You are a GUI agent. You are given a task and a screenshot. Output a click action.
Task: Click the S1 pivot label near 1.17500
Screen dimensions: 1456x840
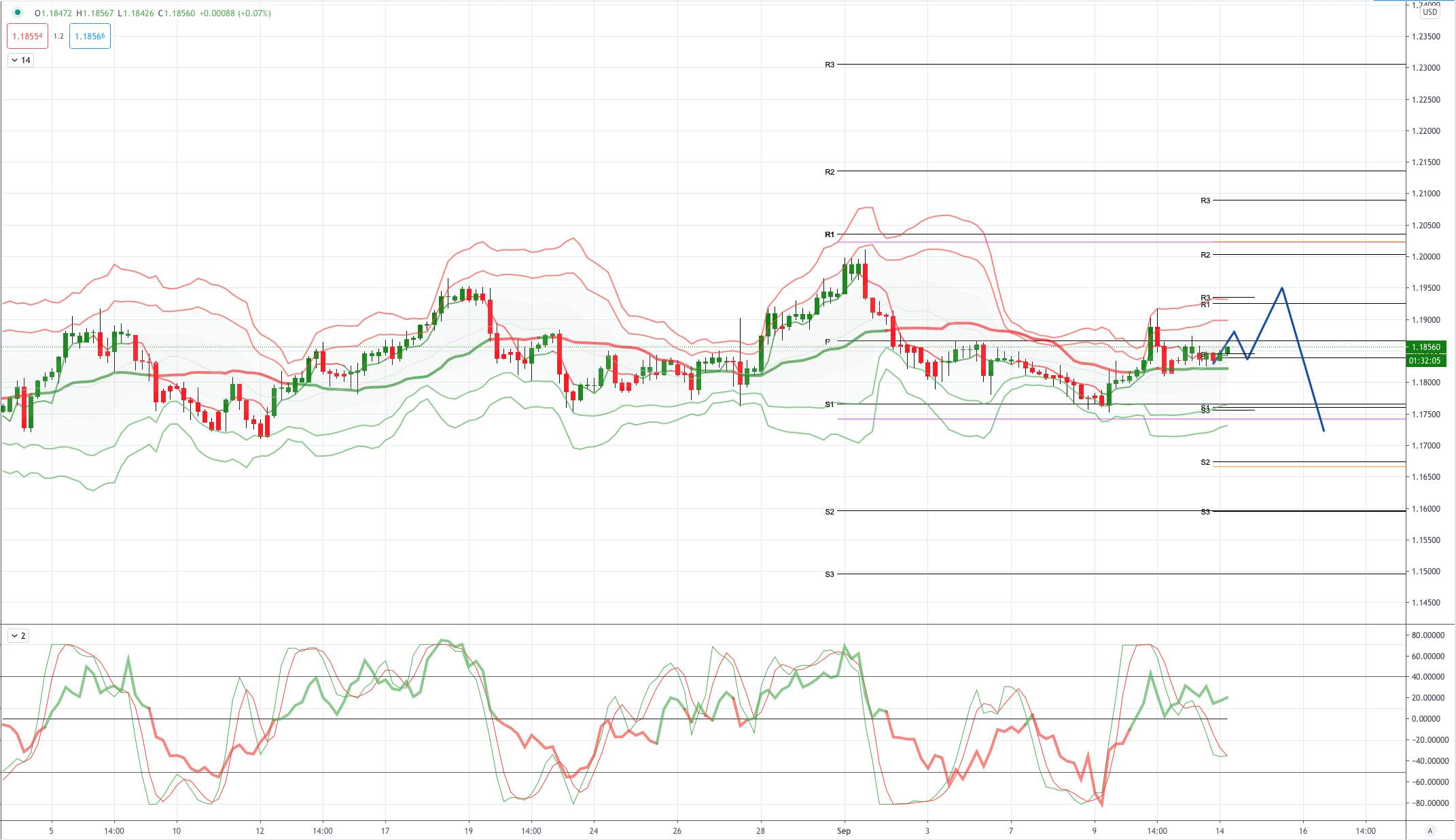tap(830, 405)
